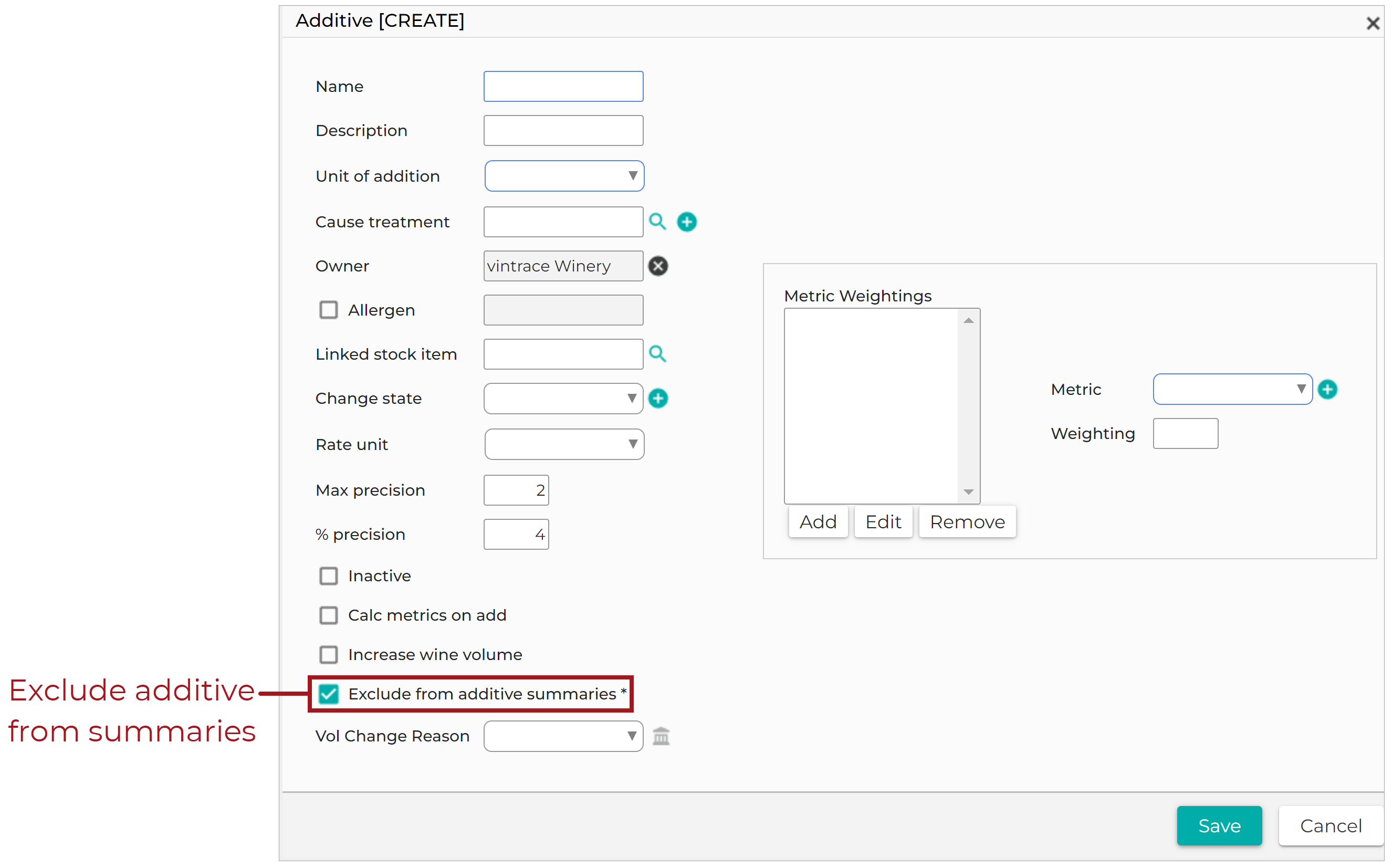Click into the Name field
The width and height of the screenshot is (1393, 868).
pyautogui.click(x=563, y=86)
